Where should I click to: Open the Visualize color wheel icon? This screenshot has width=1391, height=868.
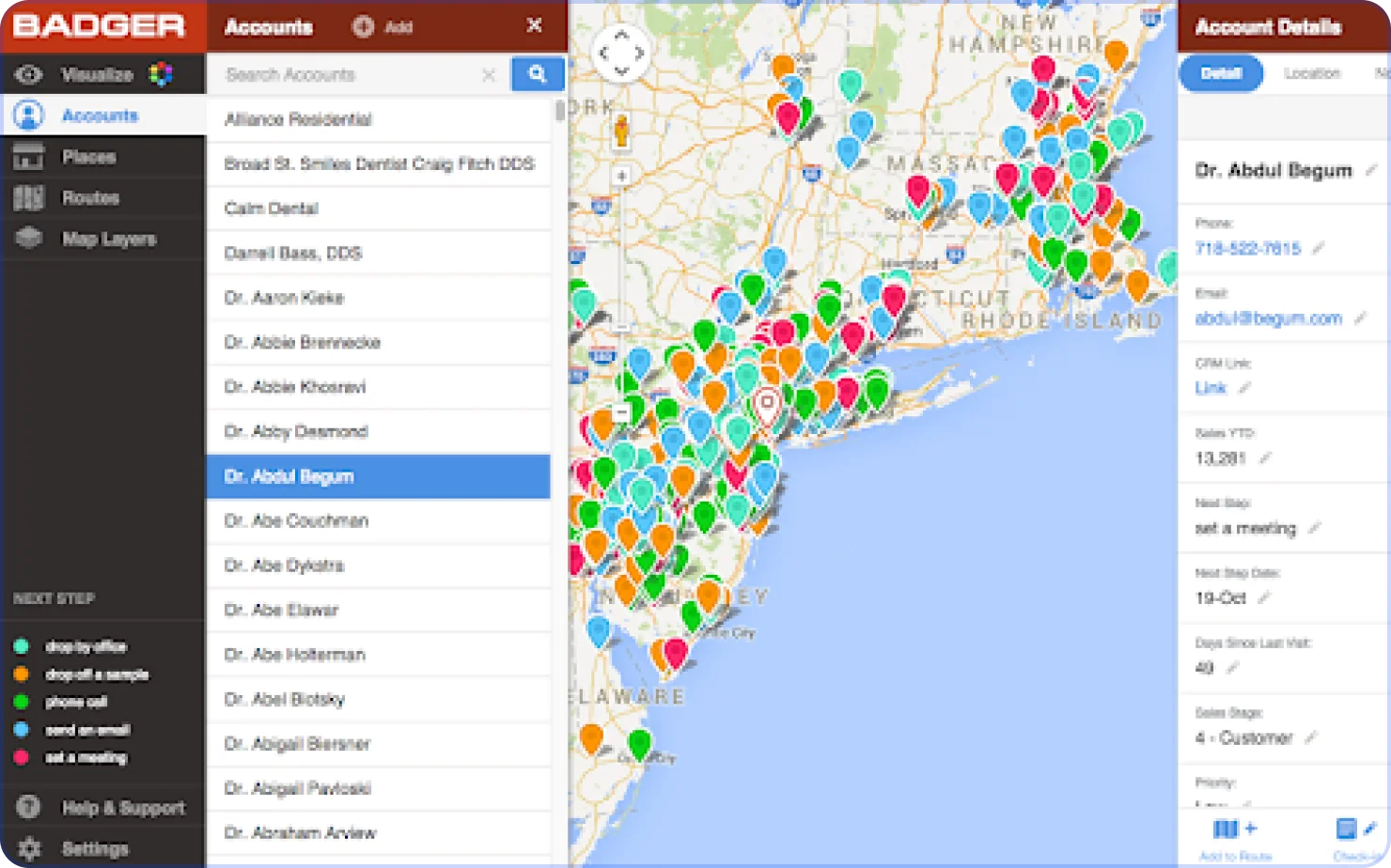click(161, 74)
